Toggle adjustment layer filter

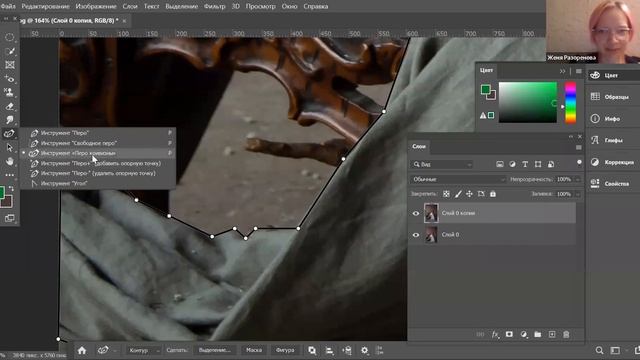(512, 164)
